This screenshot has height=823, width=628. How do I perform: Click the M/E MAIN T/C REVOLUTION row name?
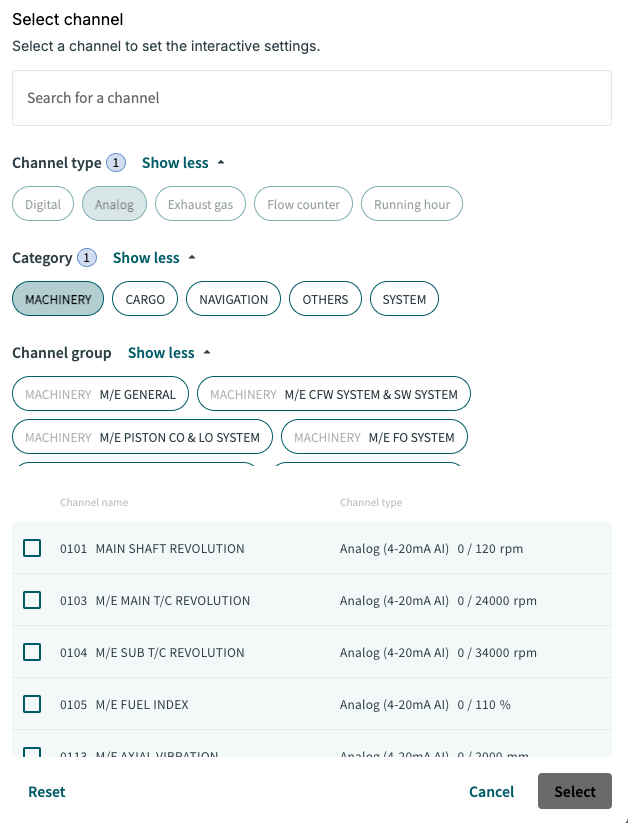click(173, 600)
